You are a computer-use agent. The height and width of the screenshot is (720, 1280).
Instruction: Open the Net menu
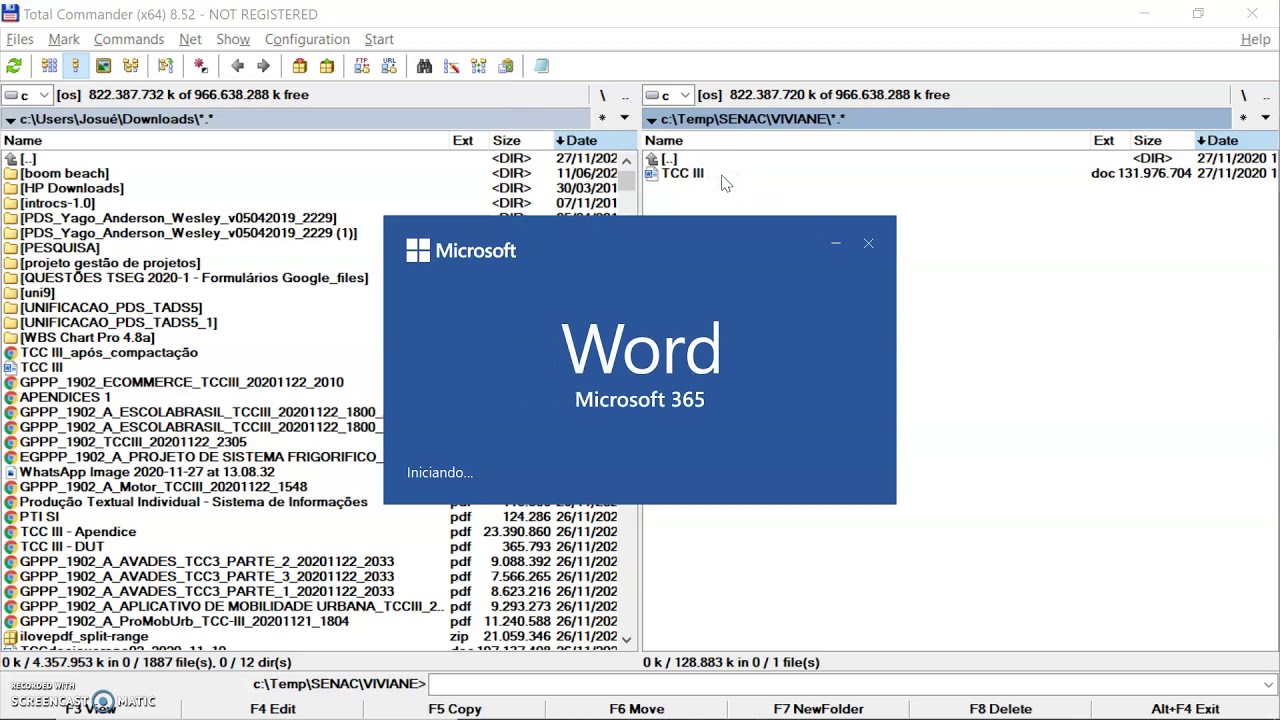[x=190, y=39]
